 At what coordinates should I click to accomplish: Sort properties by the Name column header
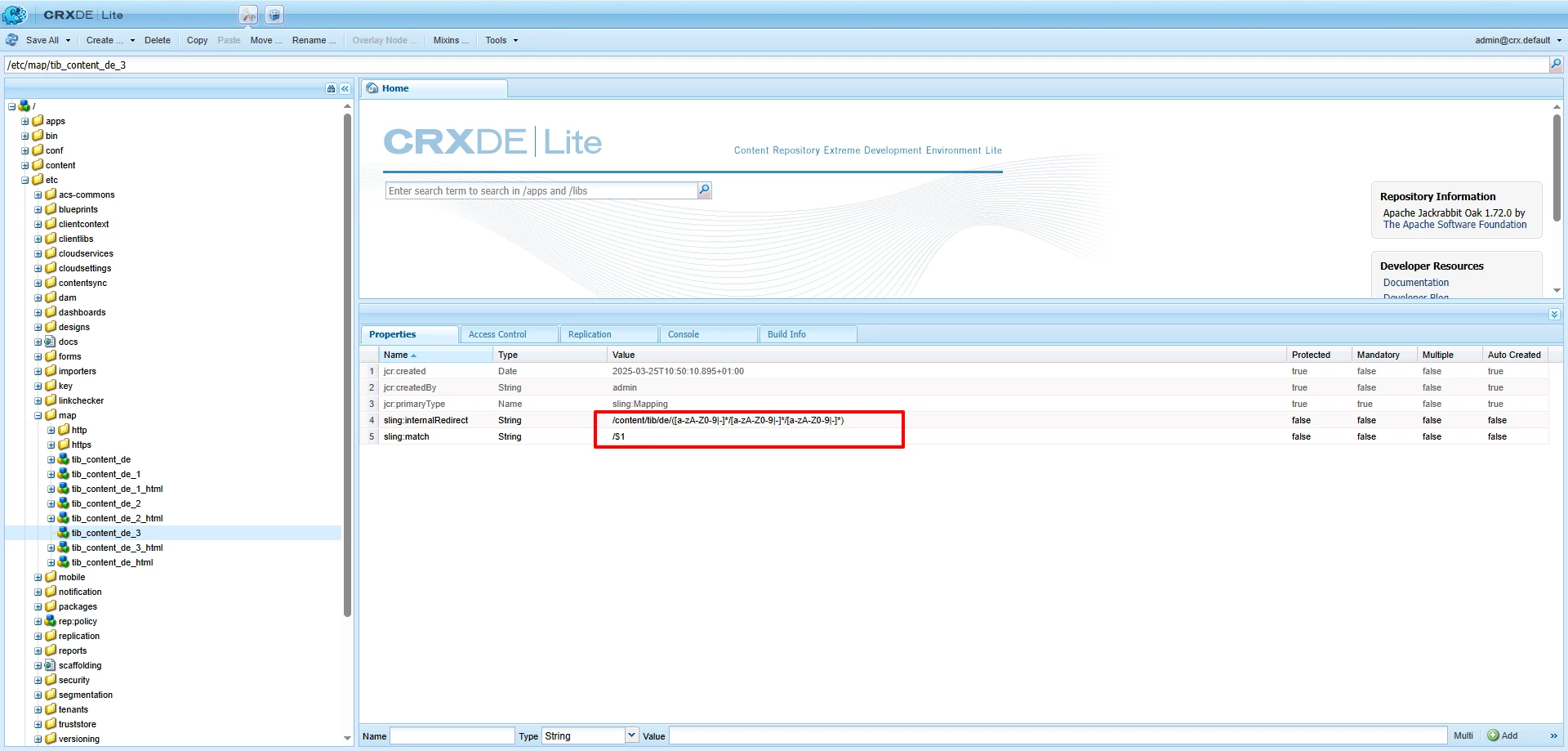(436, 355)
